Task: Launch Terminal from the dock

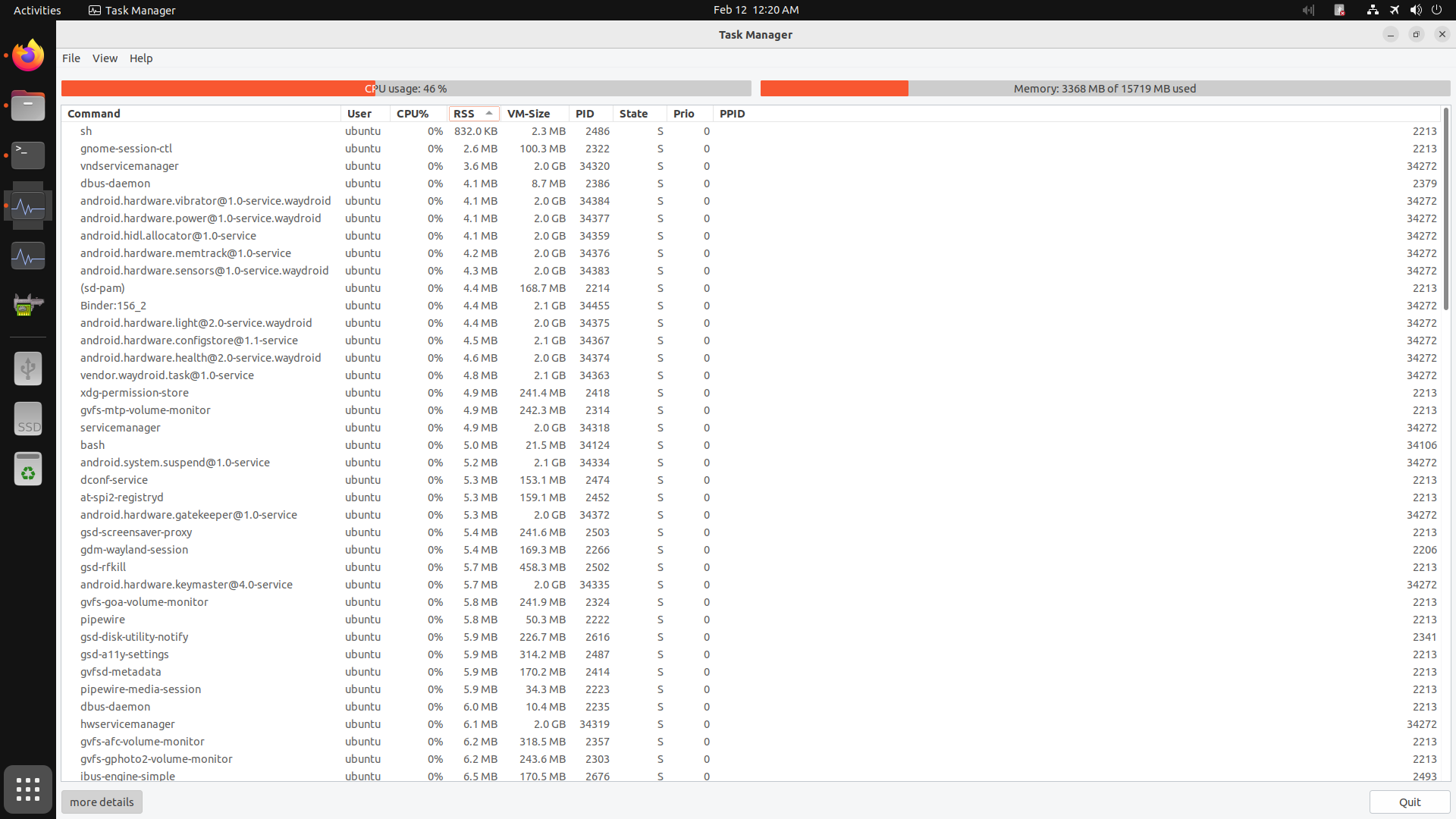Action: [x=27, y=155]
